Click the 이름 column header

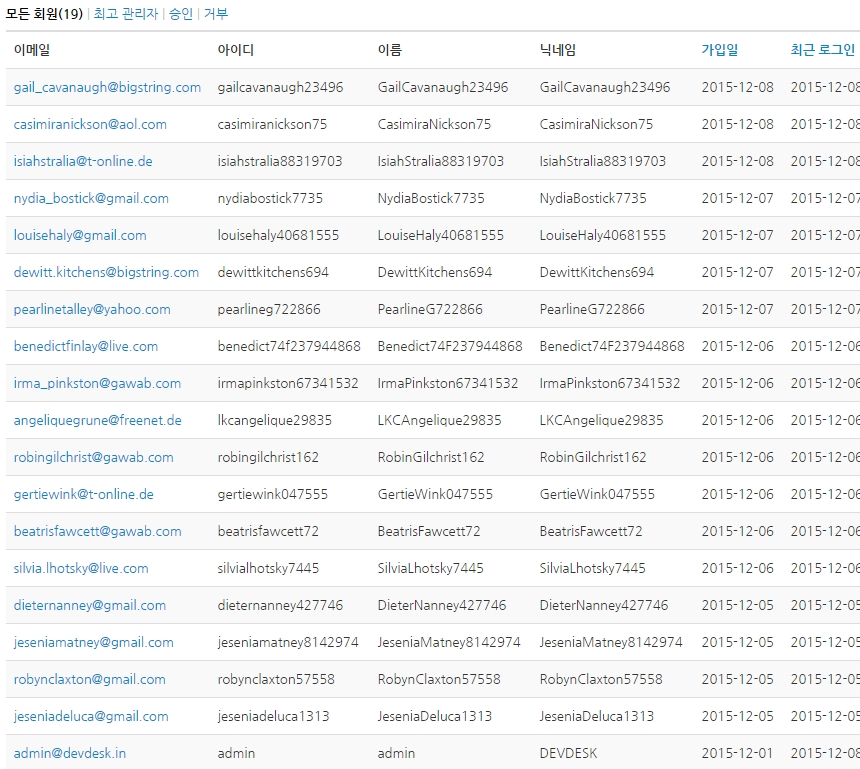[x=389, y=50]
